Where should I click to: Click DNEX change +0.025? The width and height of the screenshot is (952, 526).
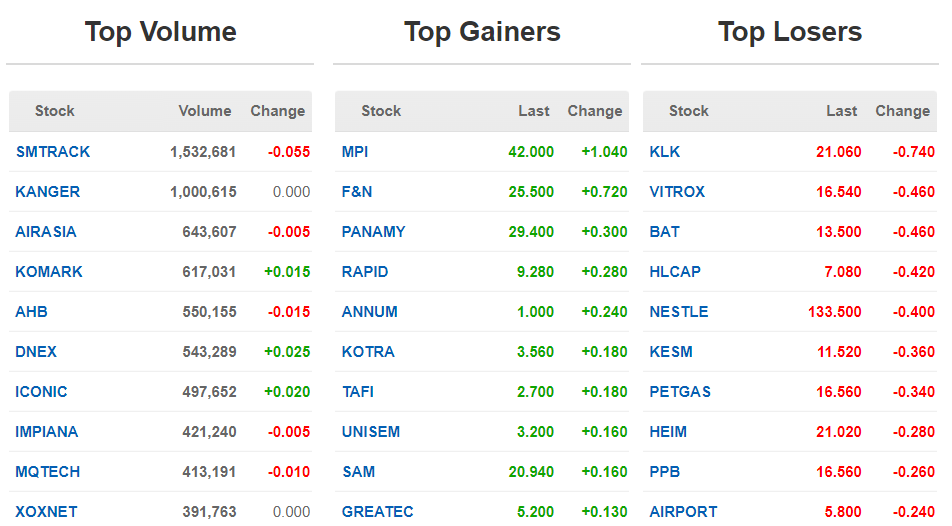pos(287,352)
